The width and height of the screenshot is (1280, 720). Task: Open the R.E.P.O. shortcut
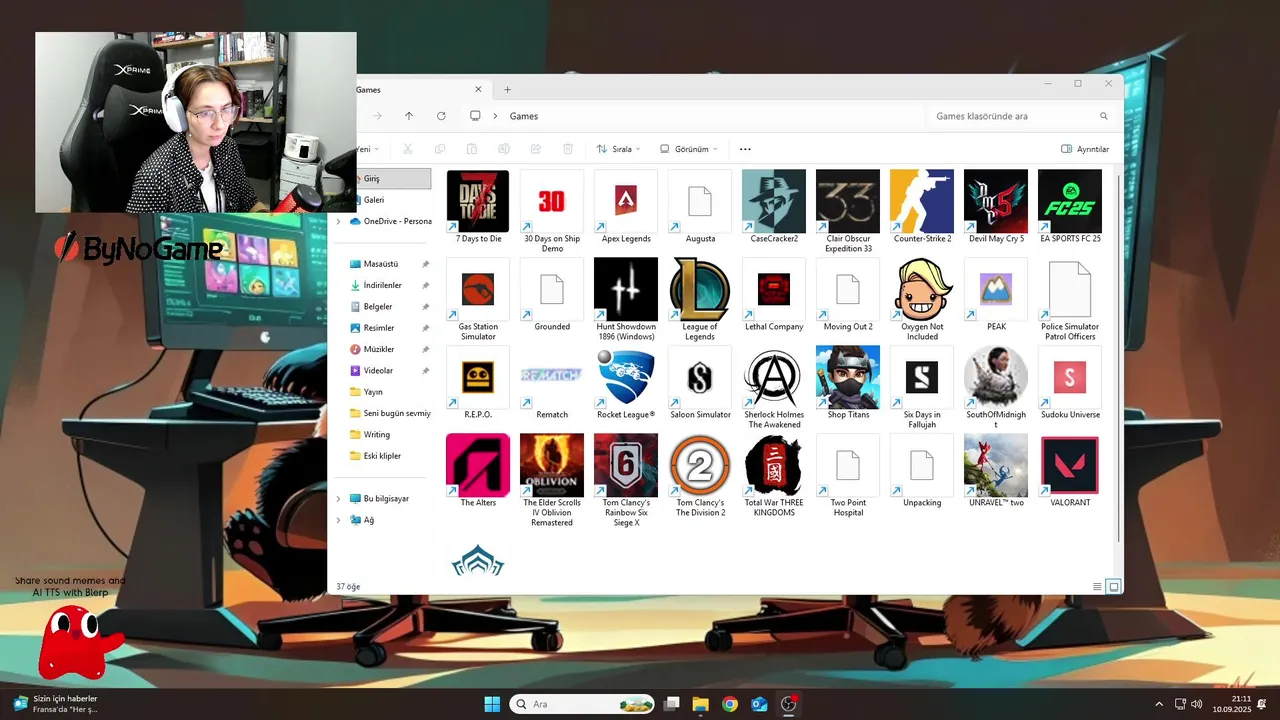pos(478,377)
